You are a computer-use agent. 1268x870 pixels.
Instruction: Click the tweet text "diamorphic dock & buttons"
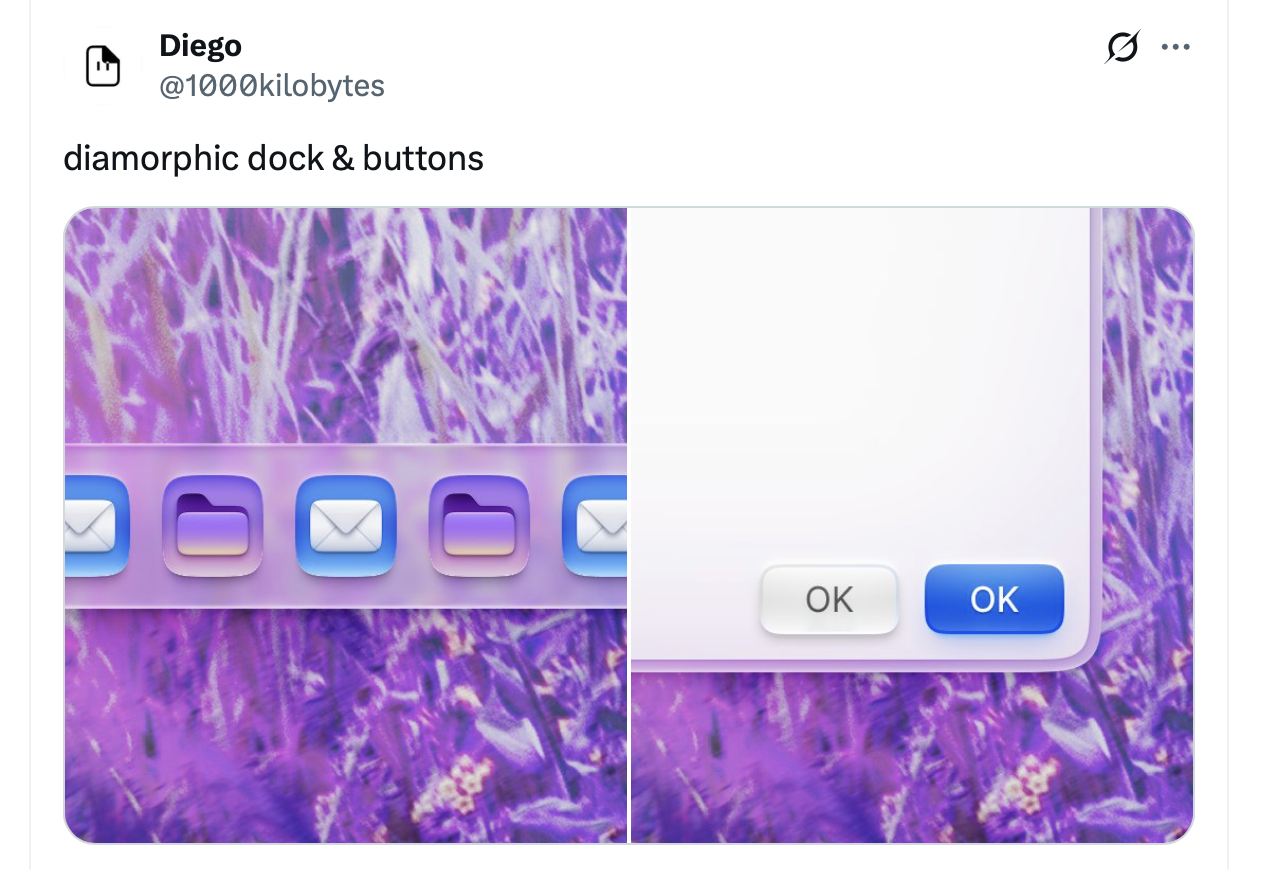[273, 158]
